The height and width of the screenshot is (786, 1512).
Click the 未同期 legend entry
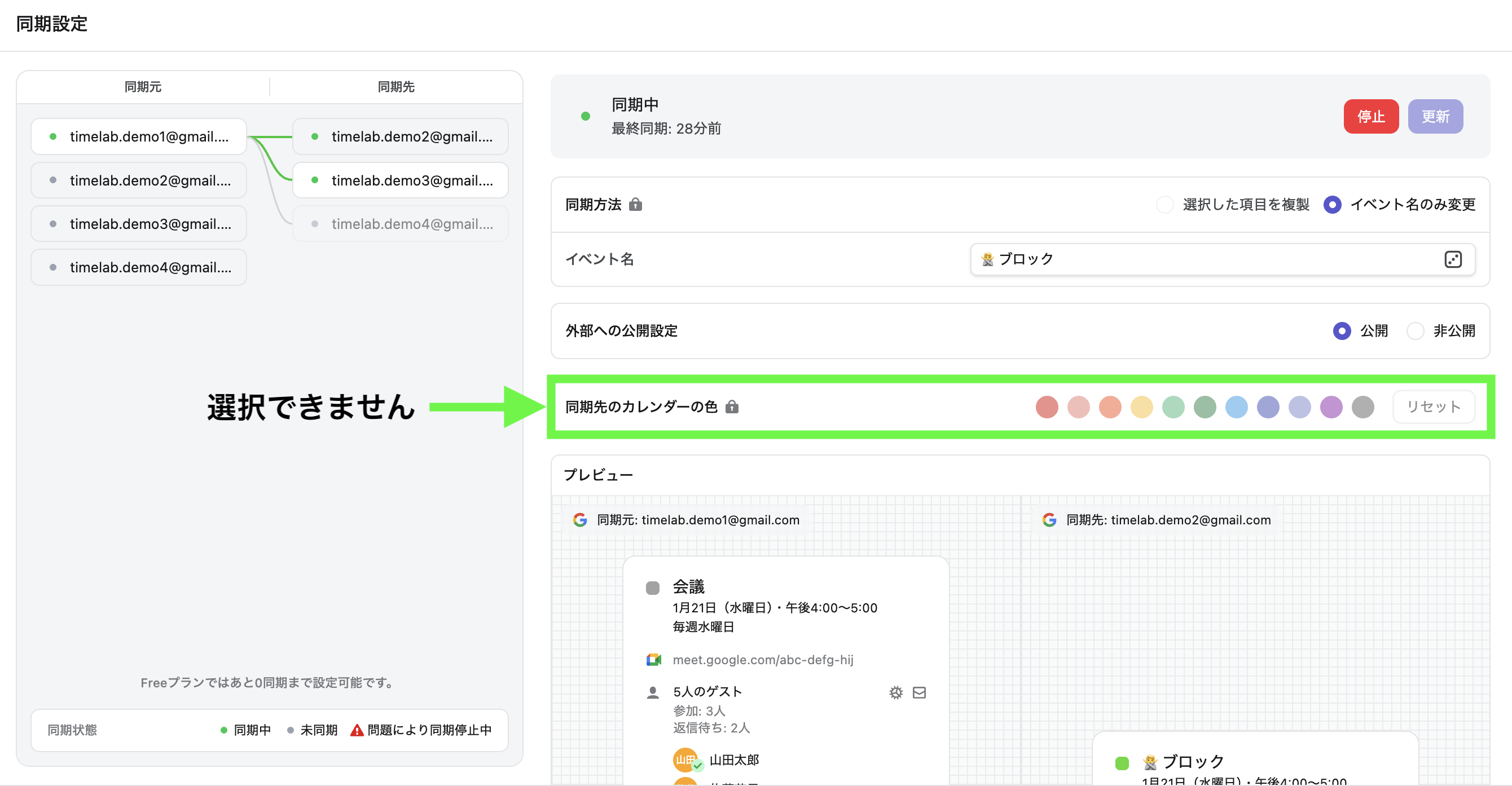click(312, 730)
